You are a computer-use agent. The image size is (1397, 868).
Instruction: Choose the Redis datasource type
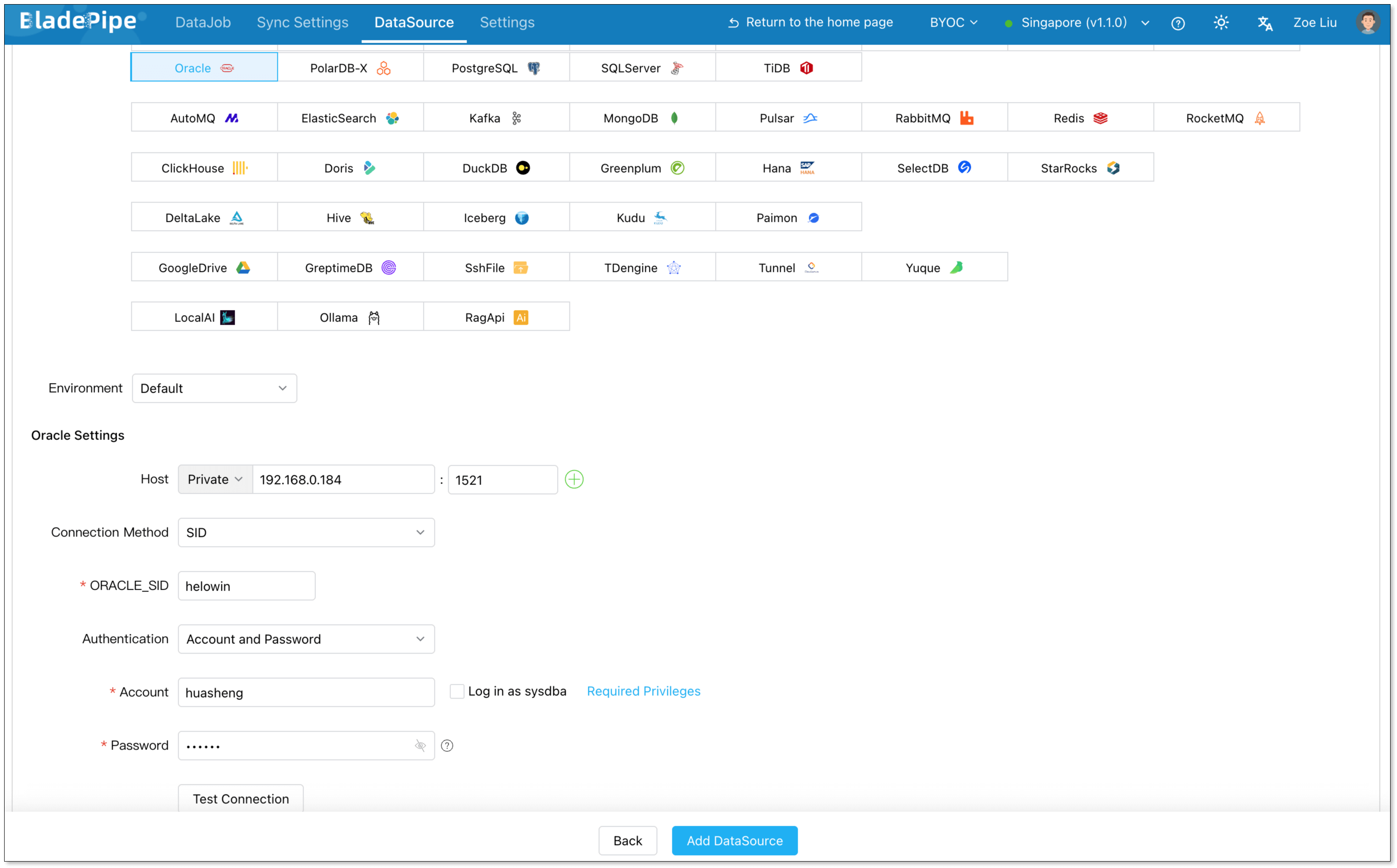point(1080,118)
